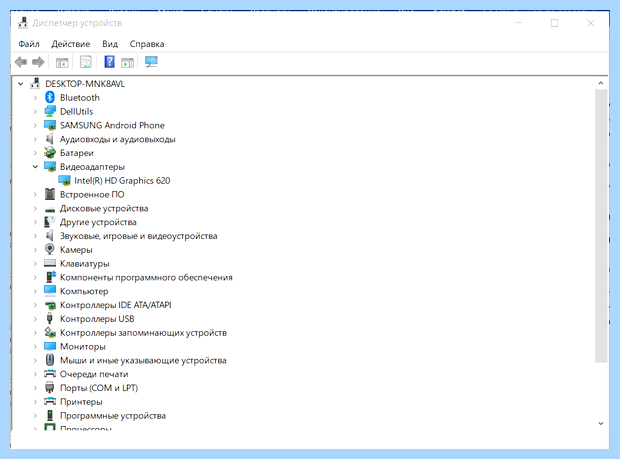620x459 pixels.
Task: Open the Вид menu
Action: (110, 44)
